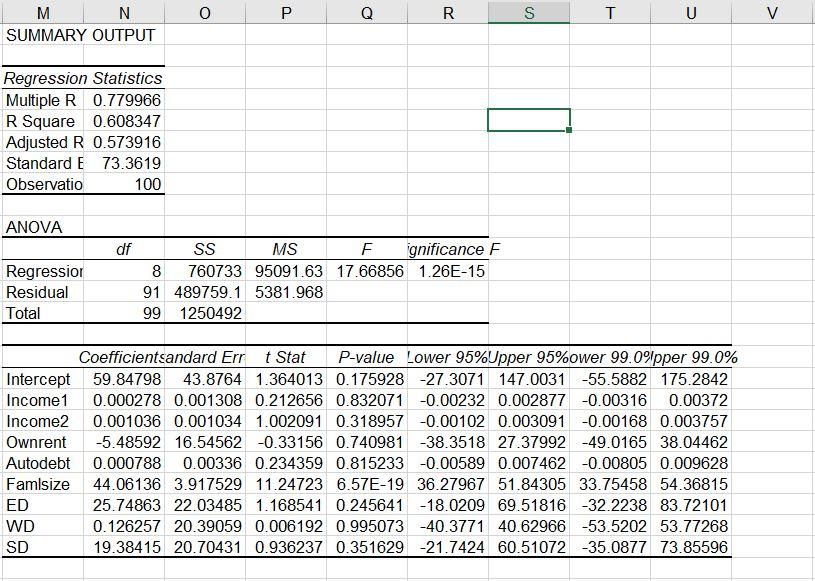Screen dimensions: 815x581
Task: Click the R Square value 0.608347
Action: click(x=124, y=120)
